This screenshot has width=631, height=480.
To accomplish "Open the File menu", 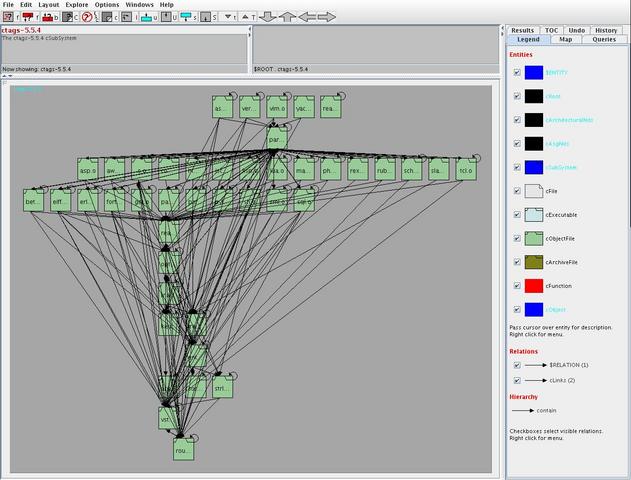I will point(8,4).
